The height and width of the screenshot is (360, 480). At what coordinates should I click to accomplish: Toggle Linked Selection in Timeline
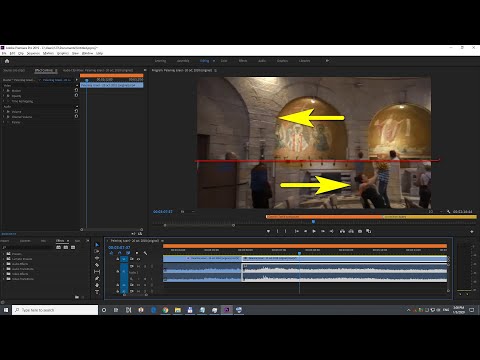[128, 253]
